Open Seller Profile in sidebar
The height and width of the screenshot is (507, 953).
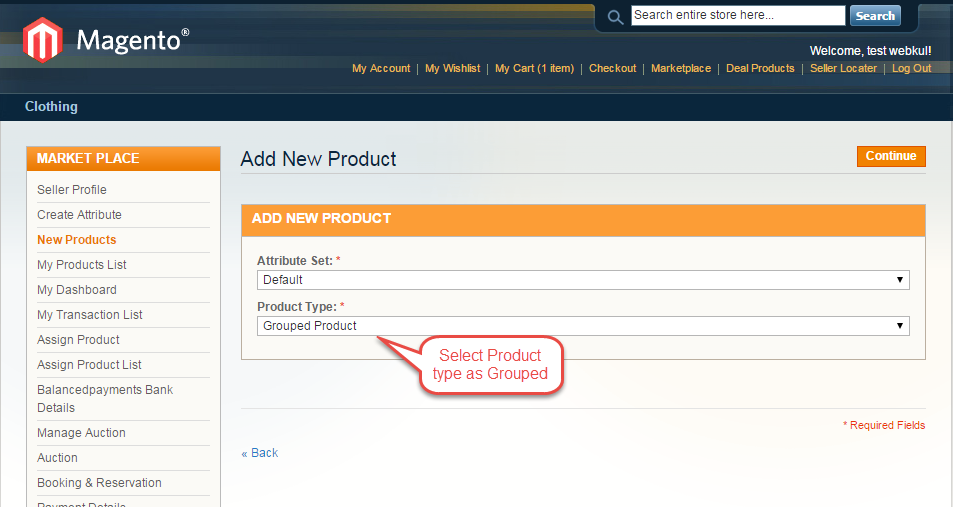72,190
